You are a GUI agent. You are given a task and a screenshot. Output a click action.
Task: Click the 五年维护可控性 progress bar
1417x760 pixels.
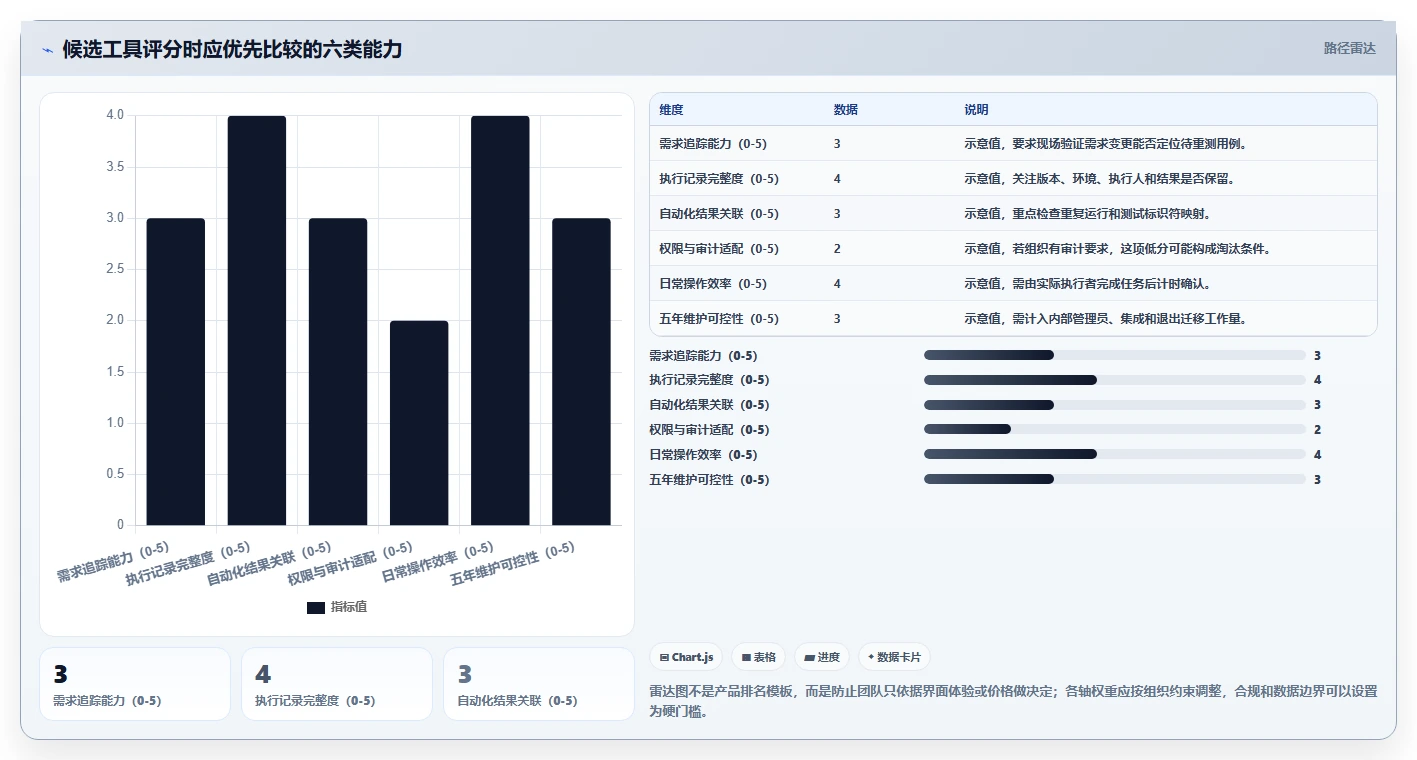click(x=1115, y=479)
